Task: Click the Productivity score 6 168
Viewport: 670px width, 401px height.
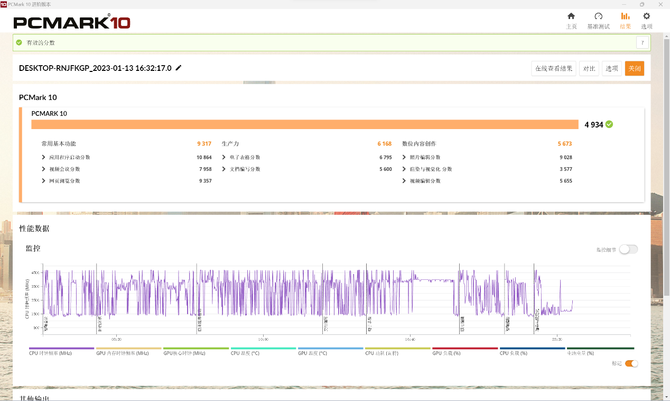Action: (x=384, y=144)
